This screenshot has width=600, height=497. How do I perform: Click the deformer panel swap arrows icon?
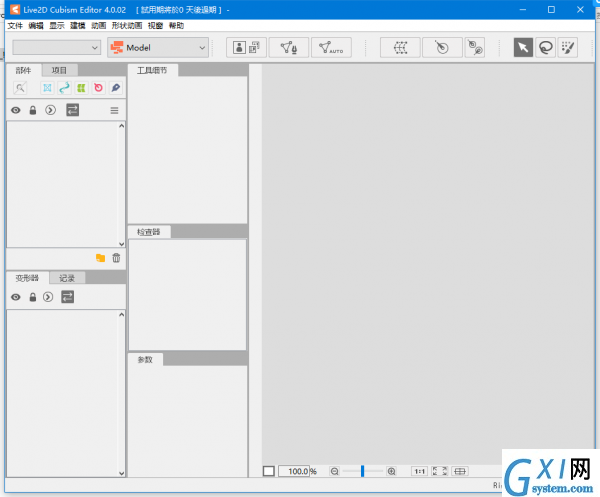68,297
